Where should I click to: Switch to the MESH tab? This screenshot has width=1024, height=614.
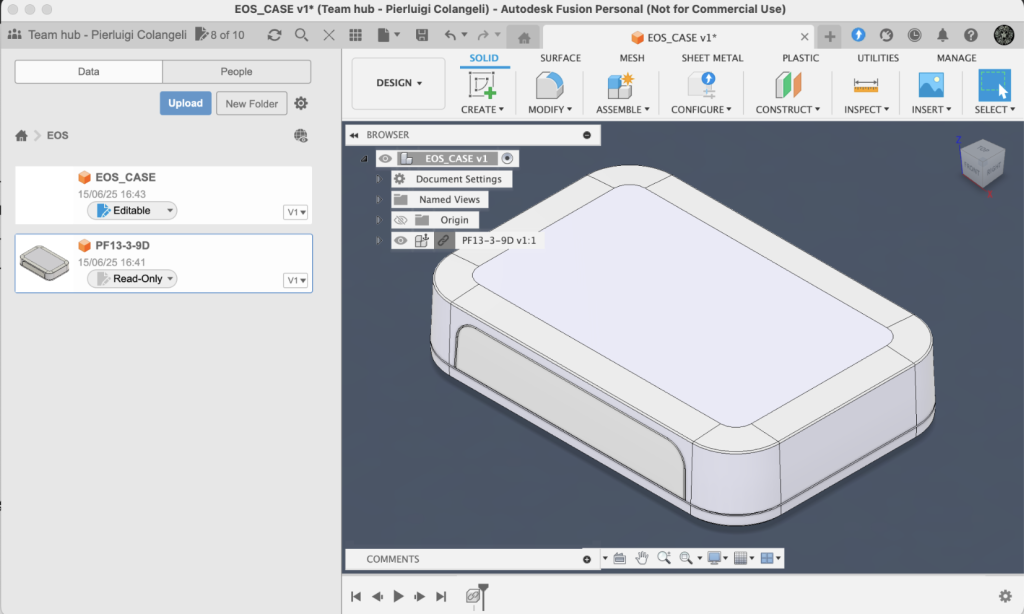click(x=632, y=58)
